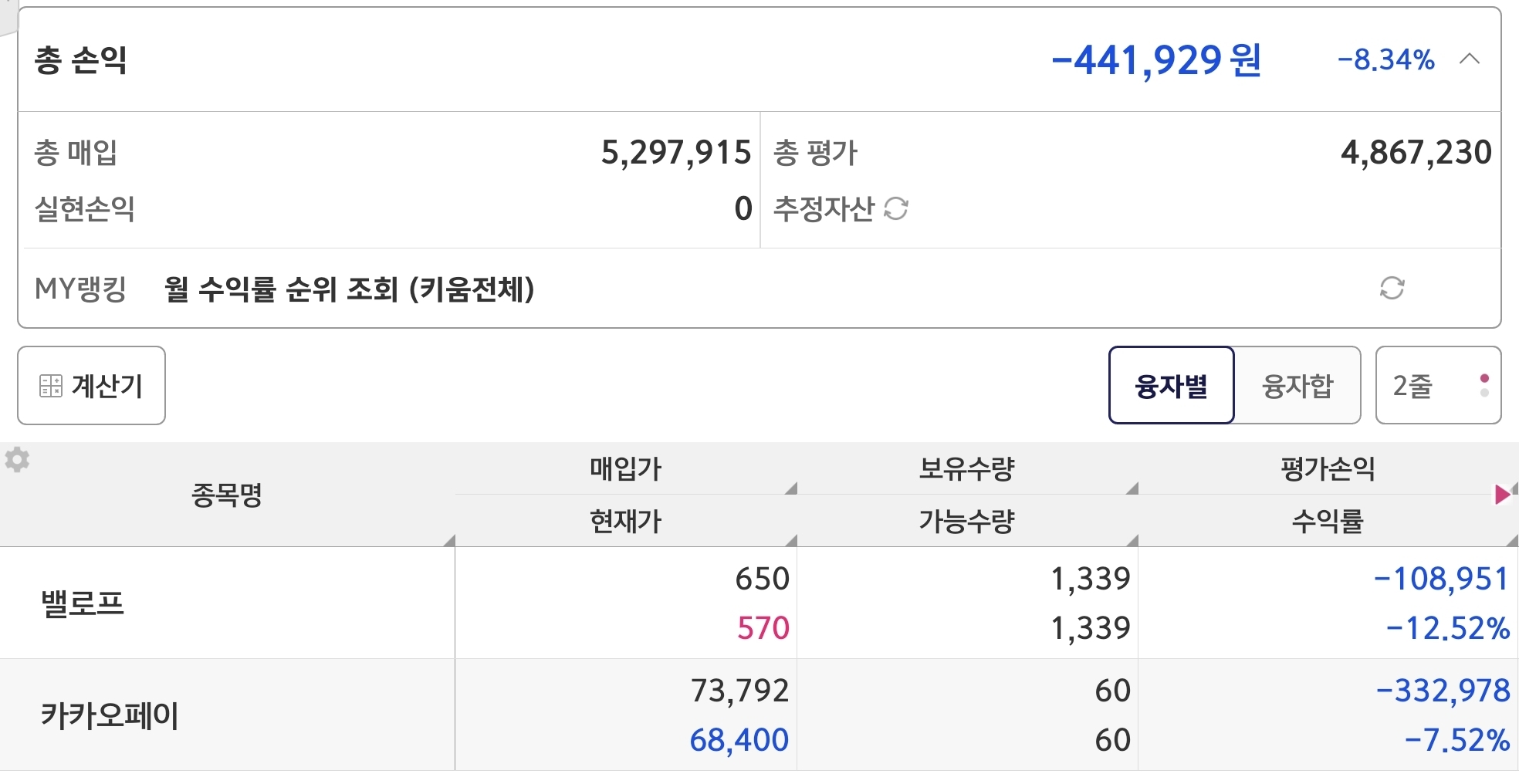Click the 가능수량 column header

point(966,522)
